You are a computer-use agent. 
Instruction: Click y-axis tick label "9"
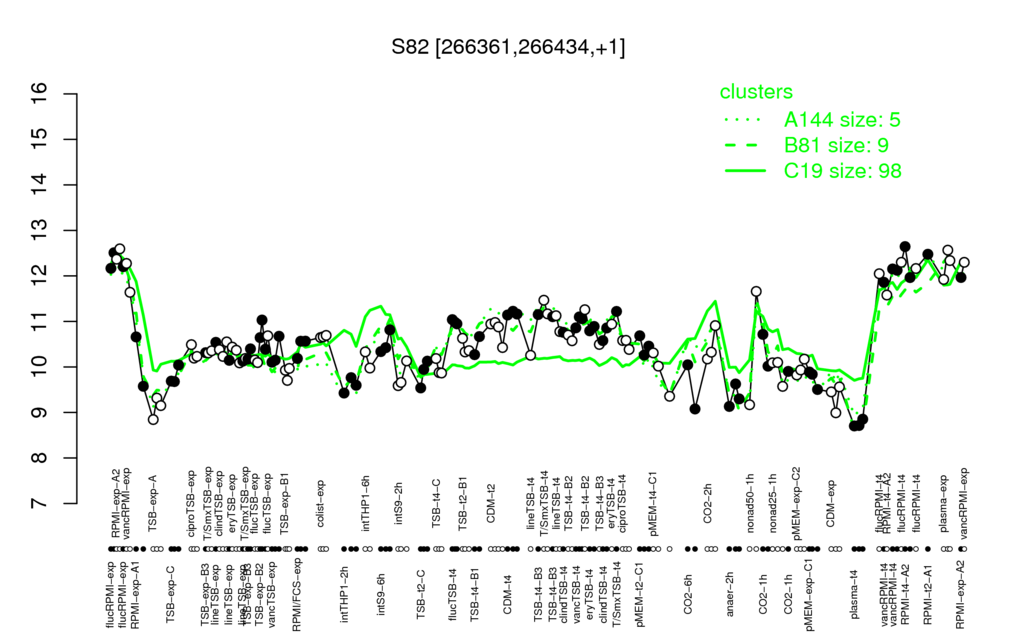point(40,413)
